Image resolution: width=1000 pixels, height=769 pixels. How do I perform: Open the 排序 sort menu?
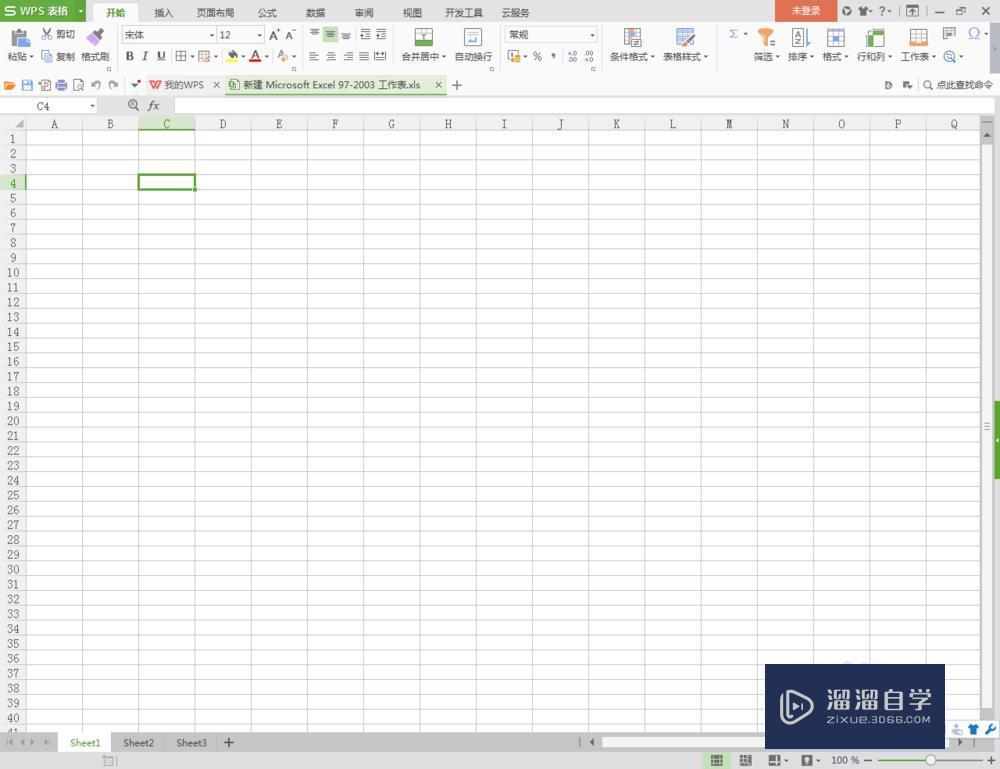coord(800,45)
